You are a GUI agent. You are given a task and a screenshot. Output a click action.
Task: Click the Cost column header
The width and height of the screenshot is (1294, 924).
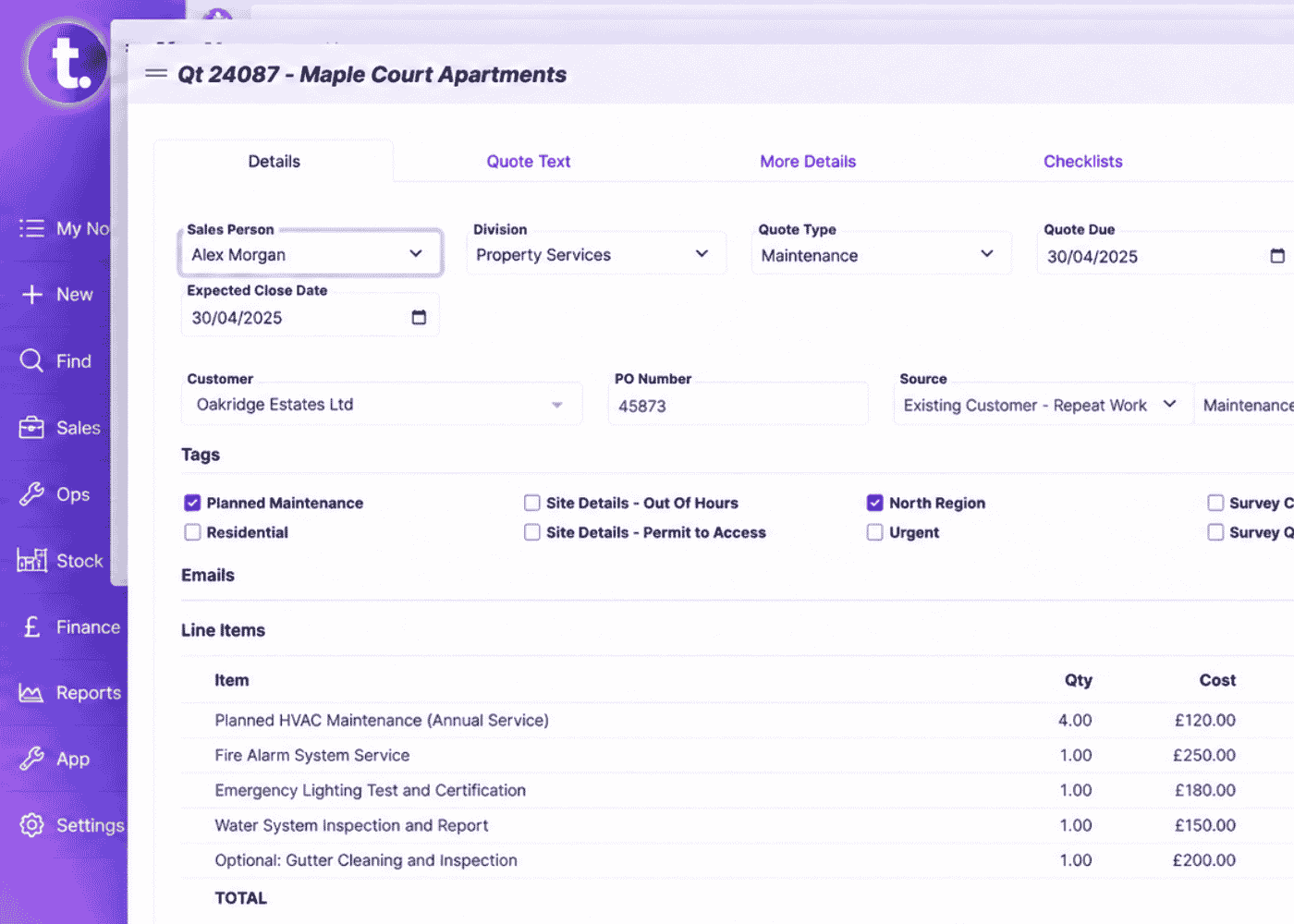[1217, 680]
